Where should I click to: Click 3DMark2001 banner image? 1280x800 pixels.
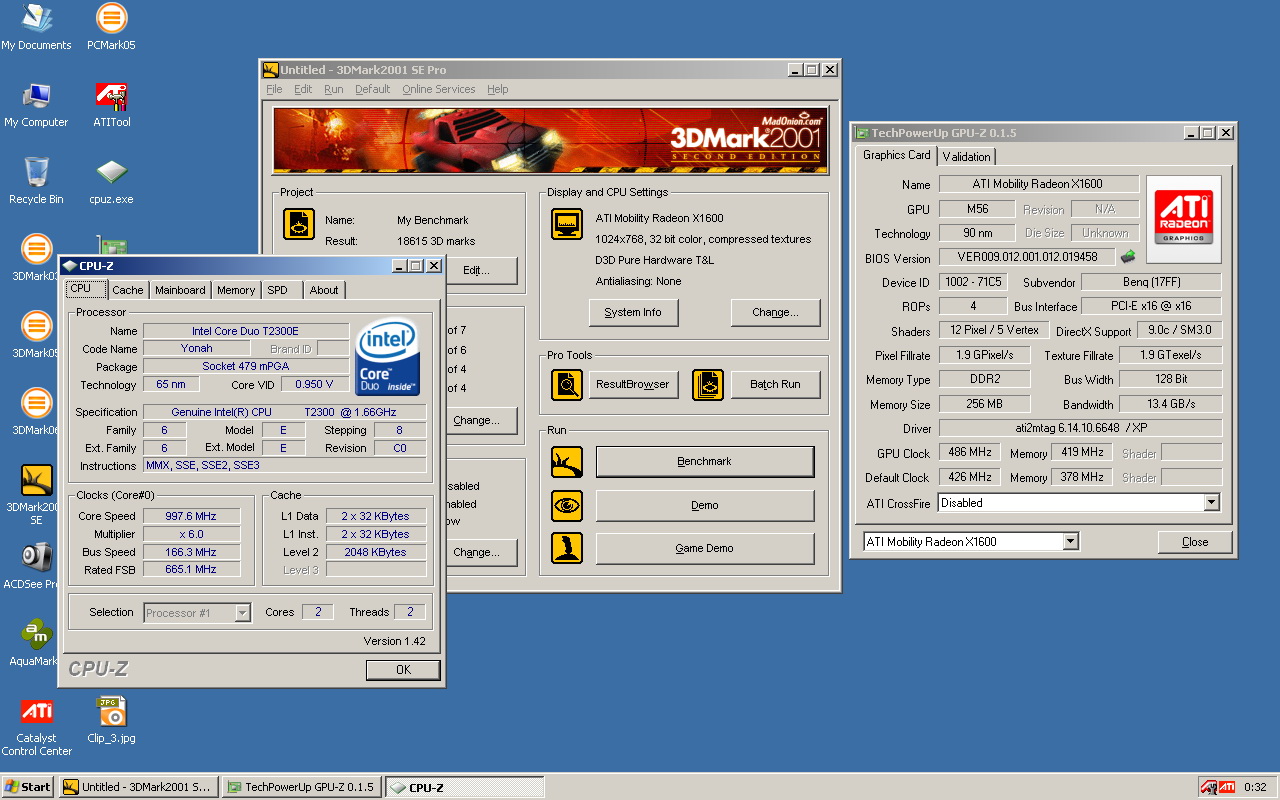tap(550, 141)
